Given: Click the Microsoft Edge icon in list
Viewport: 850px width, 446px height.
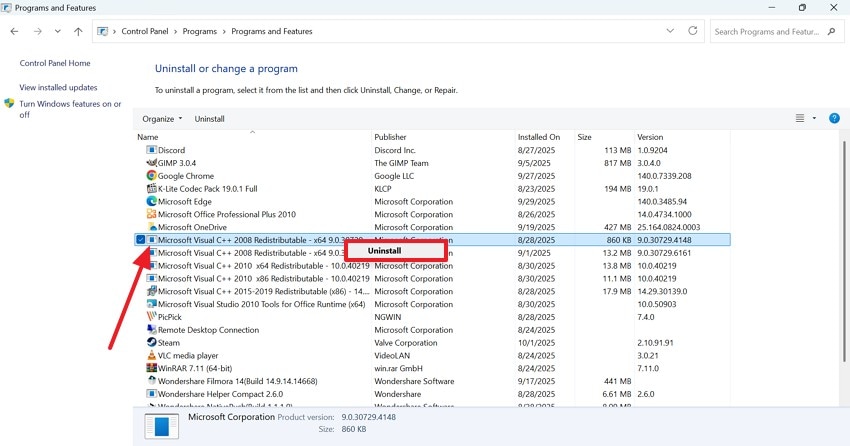Looking at the screenshot, I should coord(152,201).
